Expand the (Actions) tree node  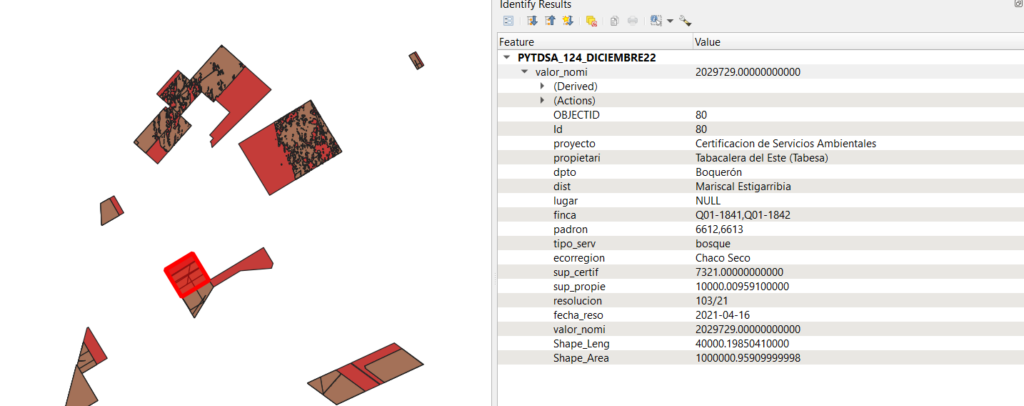pos(542,101)
